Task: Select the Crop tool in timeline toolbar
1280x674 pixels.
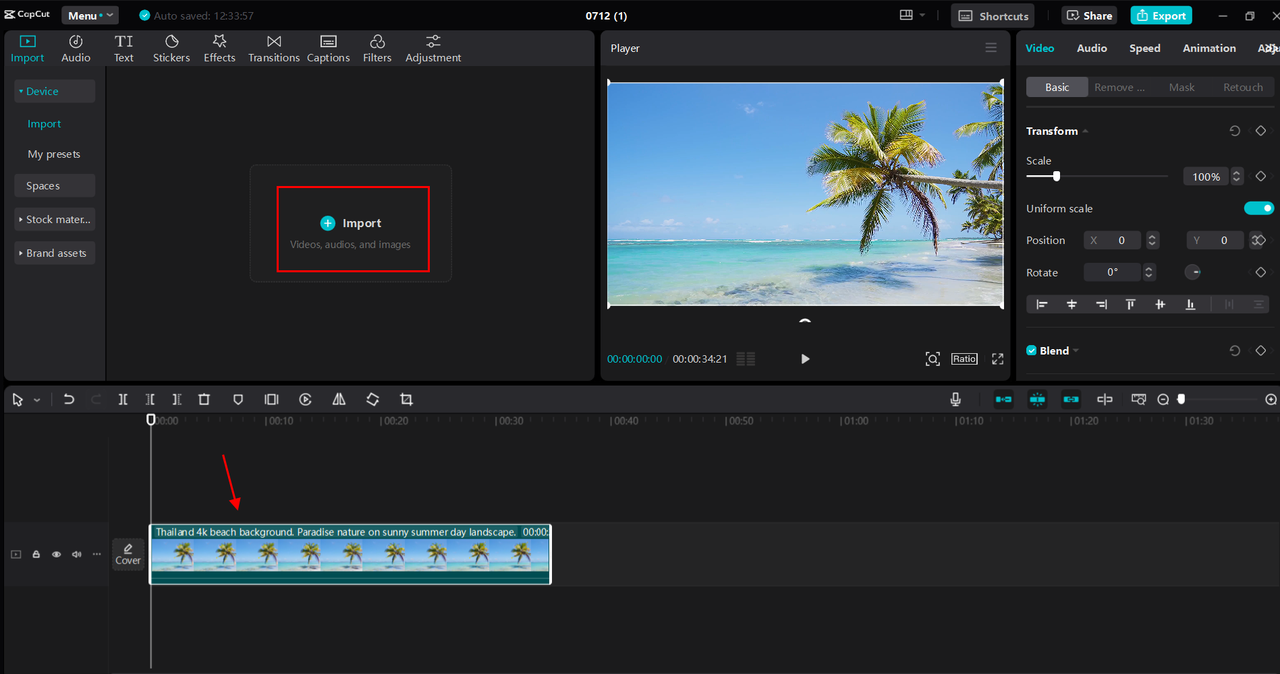Action: pos(406,399)
